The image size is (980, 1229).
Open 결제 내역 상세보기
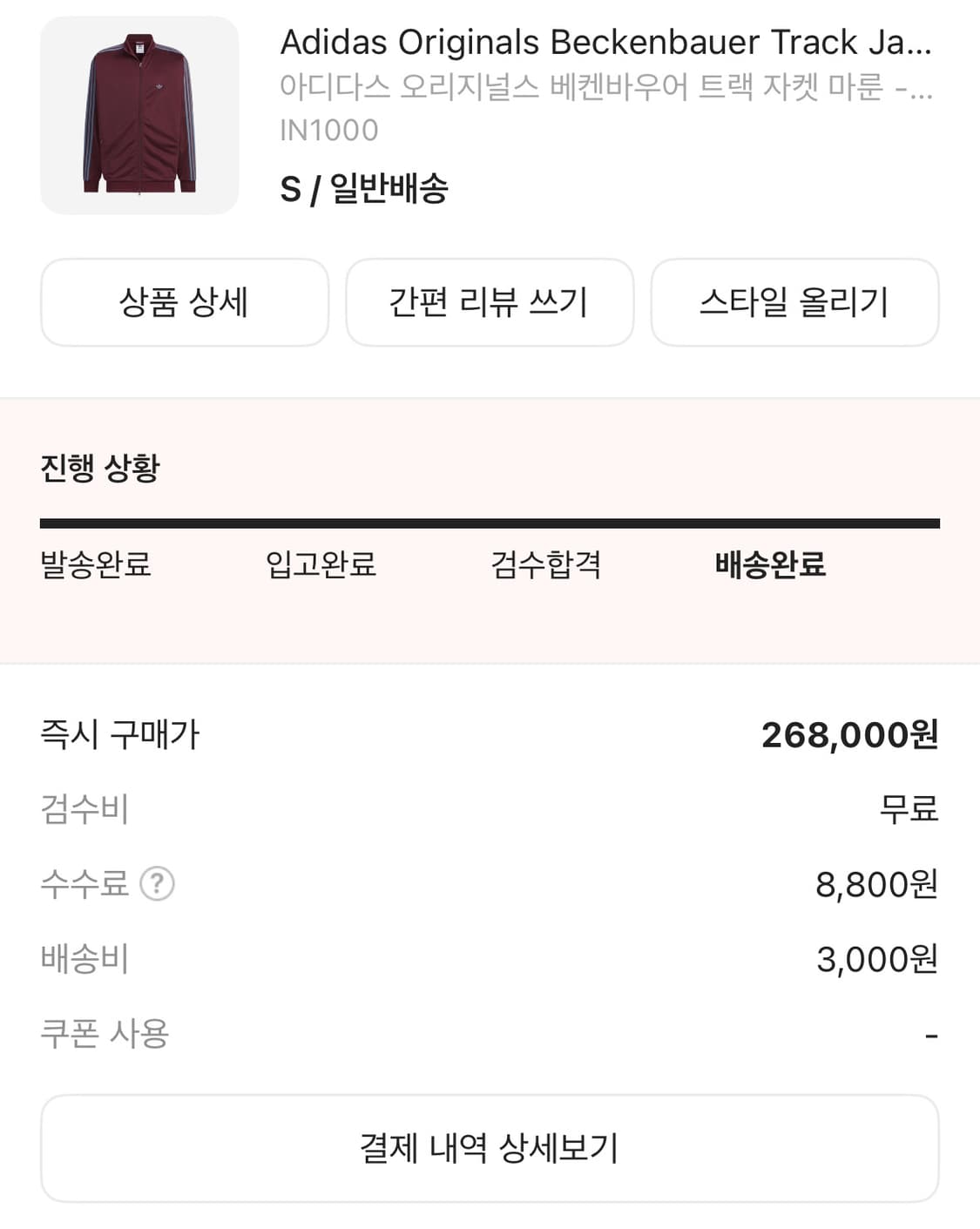click(490, 1148)
